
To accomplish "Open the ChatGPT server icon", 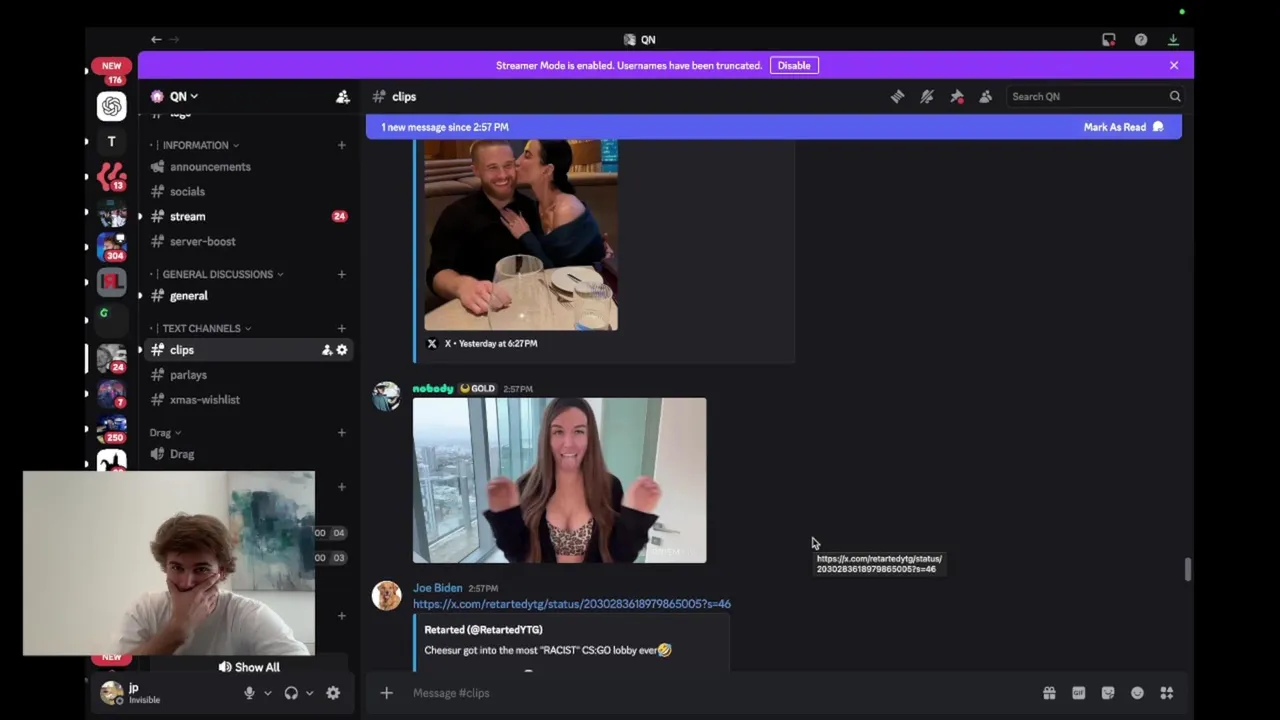I will coord(112,106).
